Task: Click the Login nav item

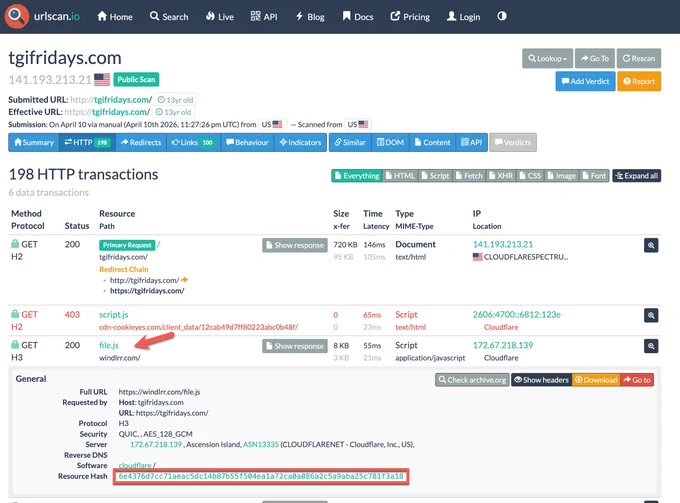Action: [x=464, y=16]
